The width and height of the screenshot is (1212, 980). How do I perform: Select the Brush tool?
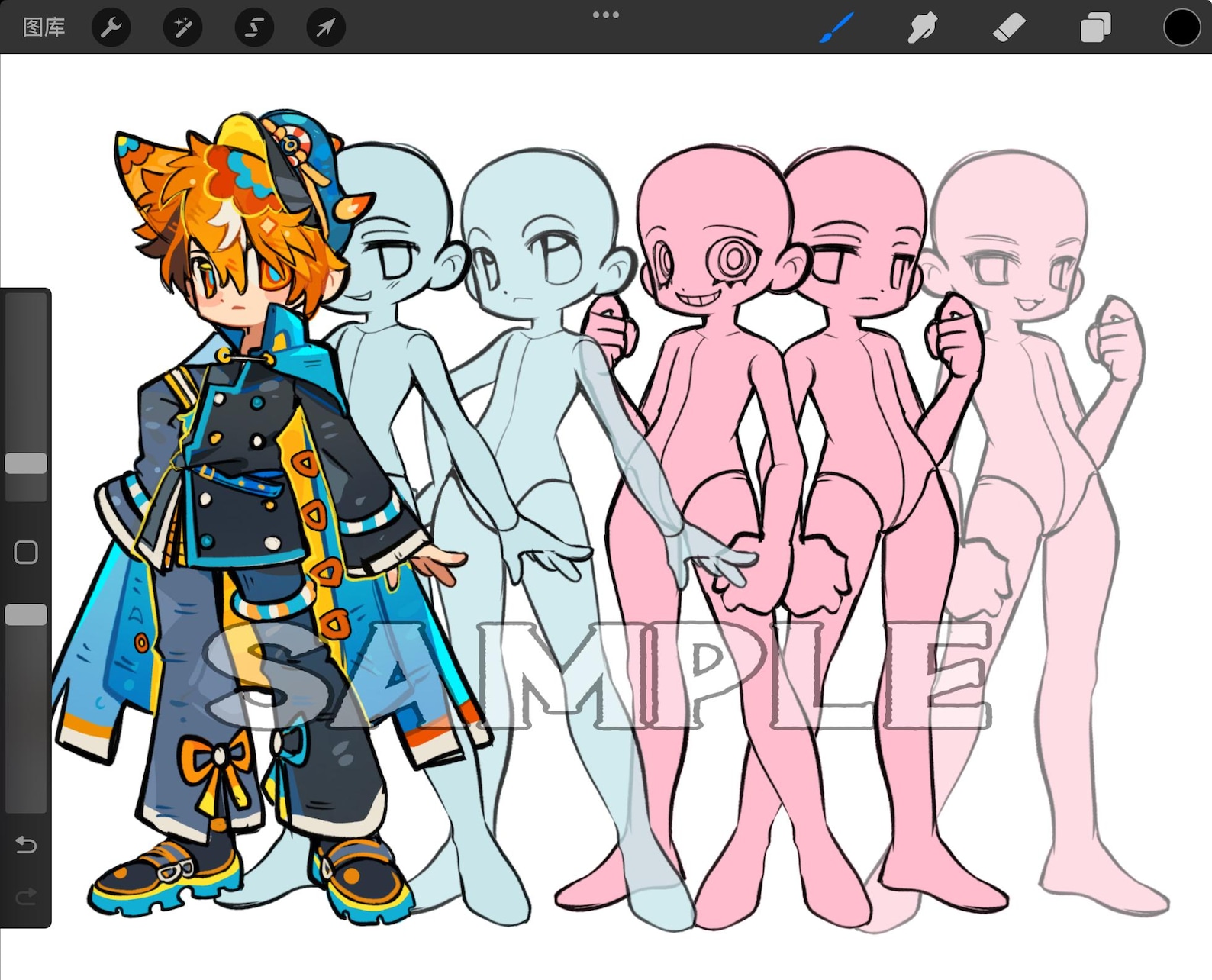pos(836,28)
